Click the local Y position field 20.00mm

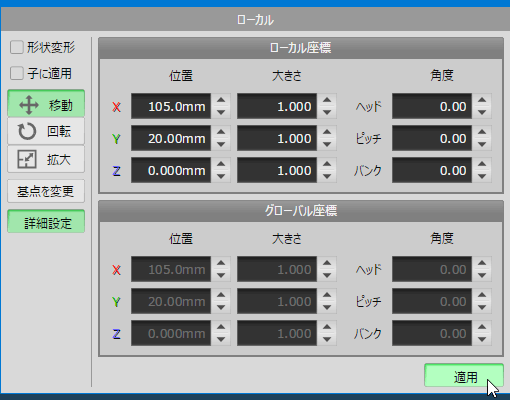171,138
